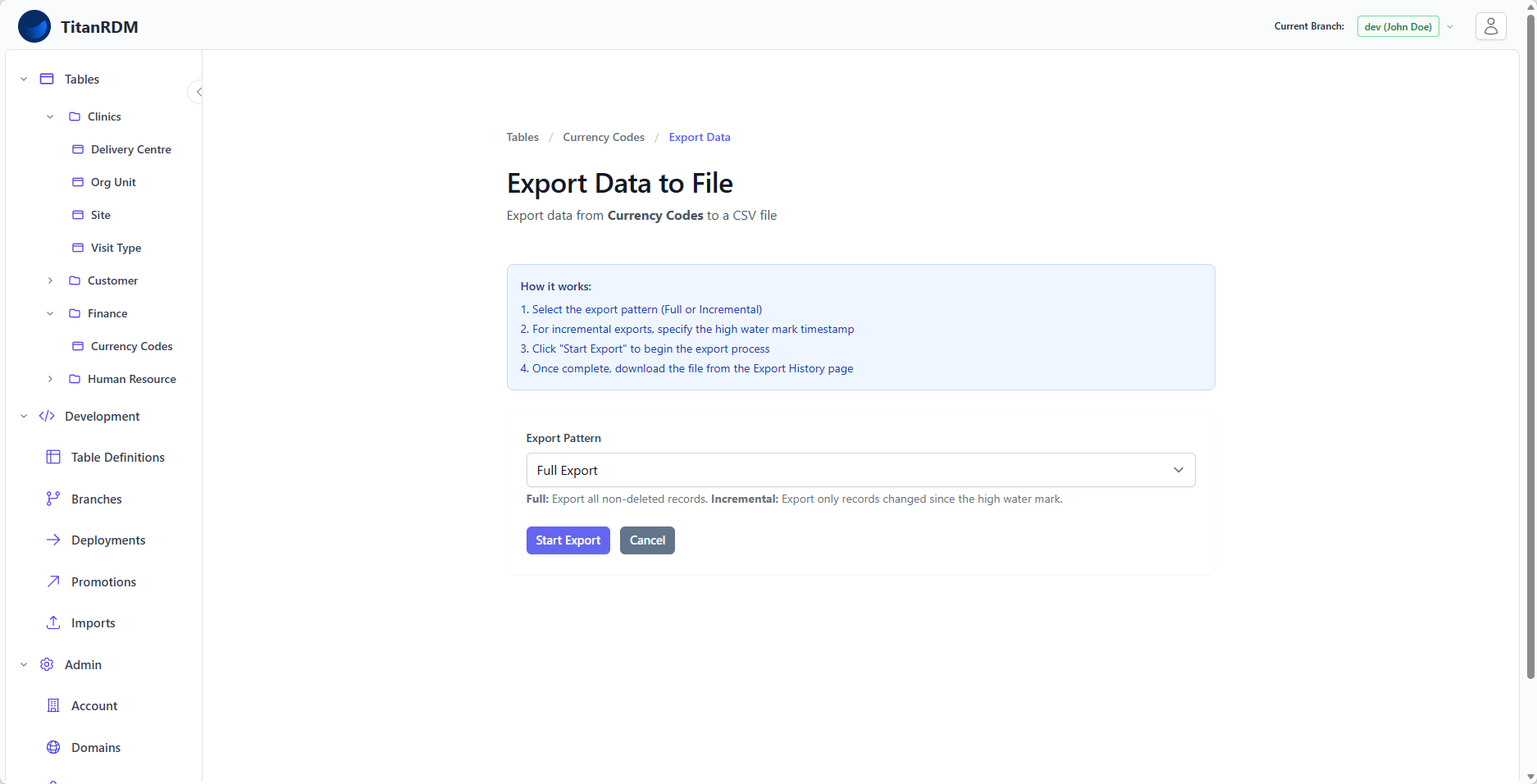Viewport: 1537px width, 784px height.
Task: Collapse the Admin section chevron
Action: point(24,664)
